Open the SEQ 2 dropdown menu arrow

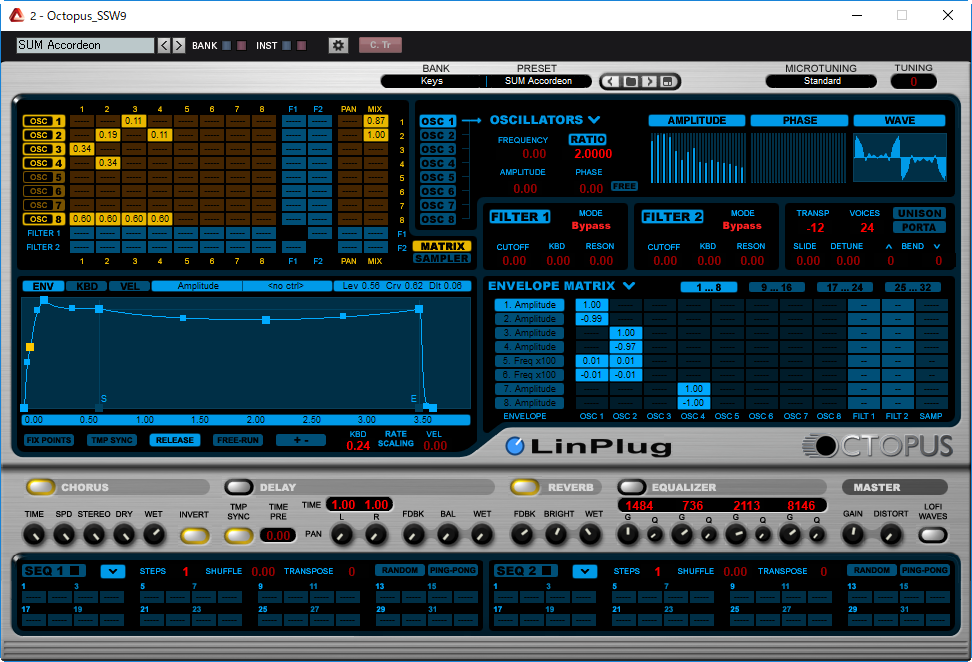coord(585,571)
